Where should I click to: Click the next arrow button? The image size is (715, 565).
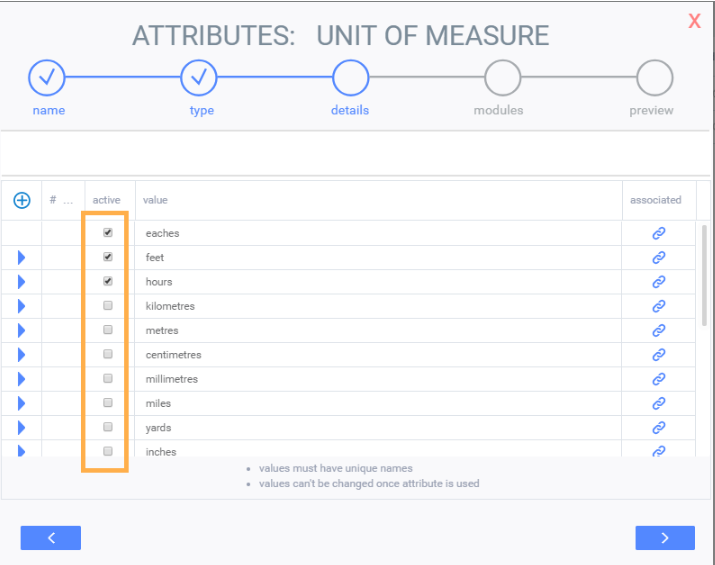tap(665, 538)
